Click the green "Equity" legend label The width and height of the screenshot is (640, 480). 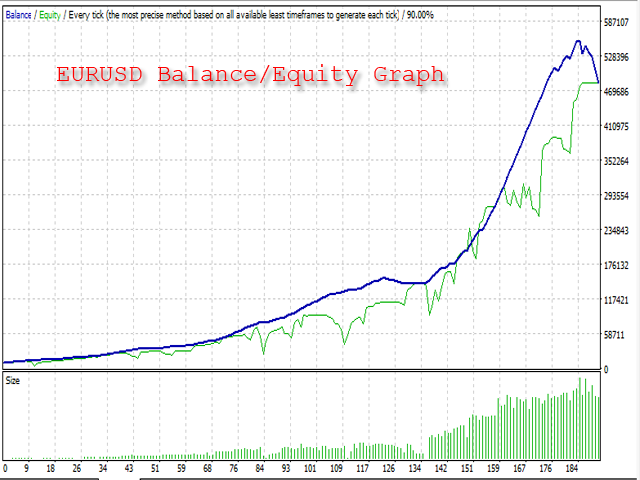[50, 16]
